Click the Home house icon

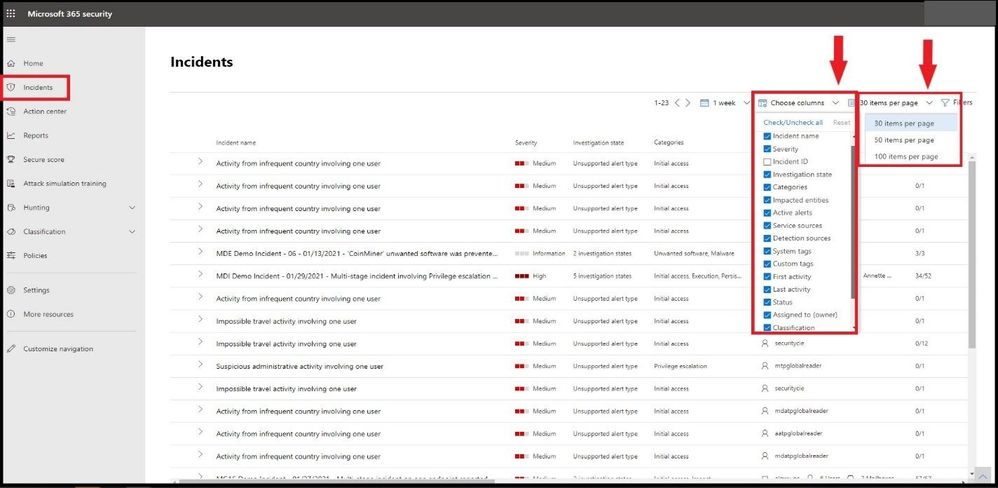tap(11, 64)
